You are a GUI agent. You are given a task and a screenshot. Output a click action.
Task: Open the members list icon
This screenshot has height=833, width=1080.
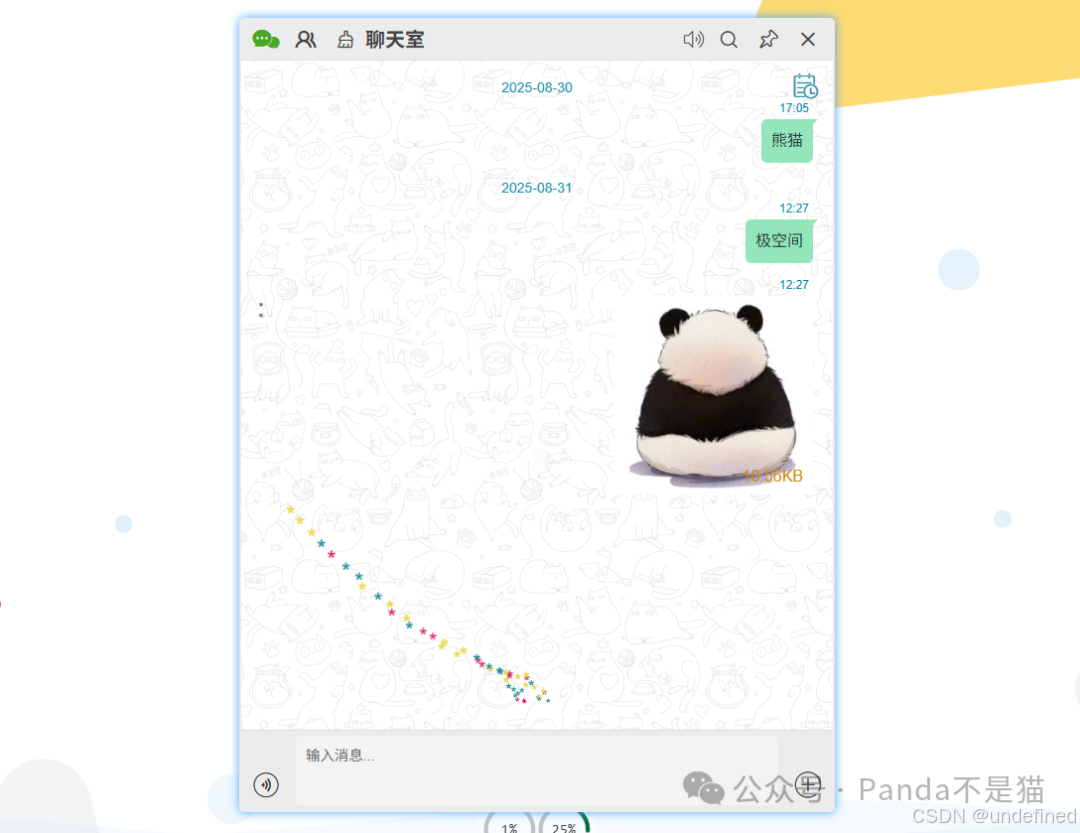(x=306, y=39)
